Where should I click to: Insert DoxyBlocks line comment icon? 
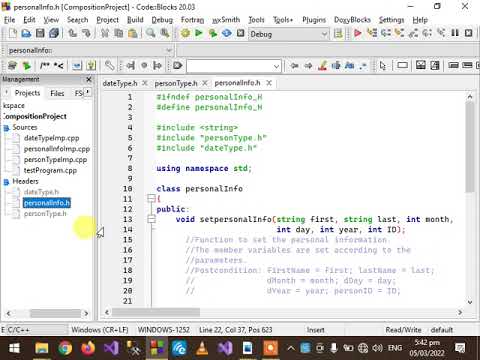[x=59, y=66]
